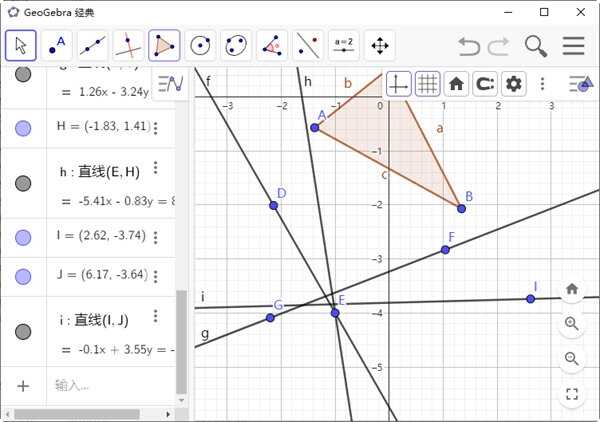This screenshot has width=600, height=422.
Task: Open the search magnifier in toolbar
Action: [536, 46]
